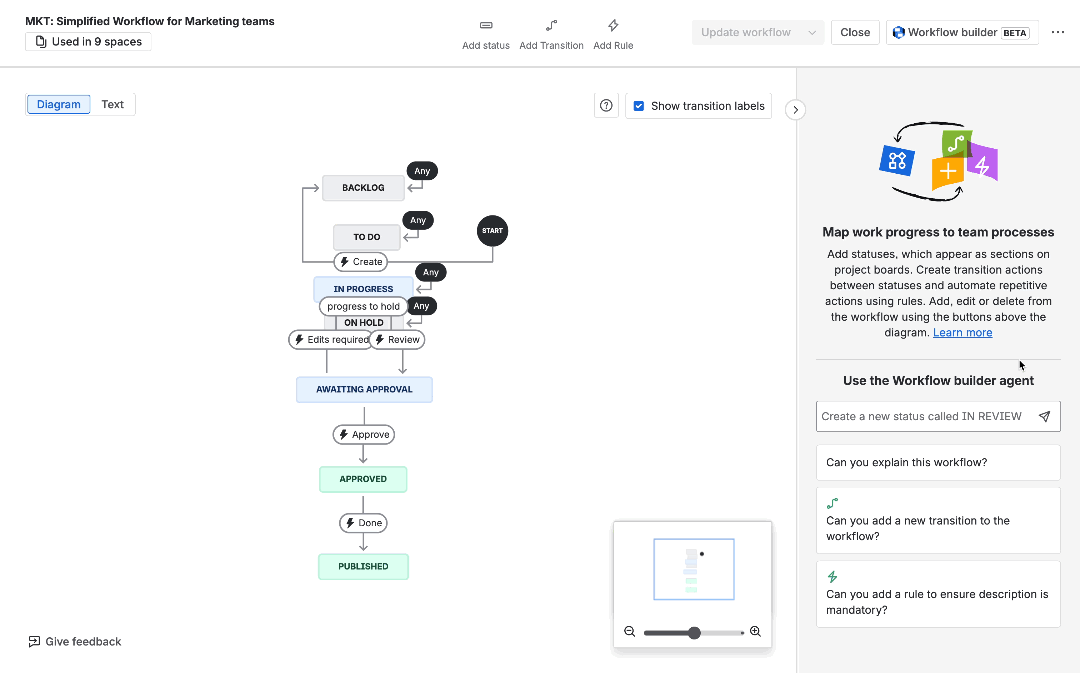
Task: Click the minimap viewport thumbnail
Action: click(x=694, y=569)
